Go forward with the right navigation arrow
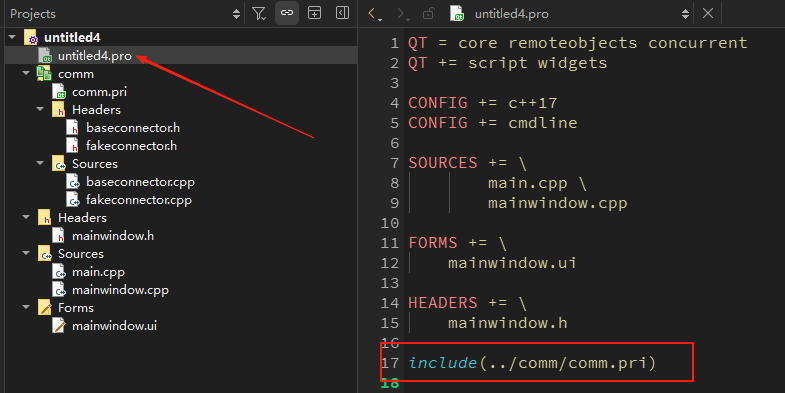This screenshot has height=393, width=785. point(401,14)
